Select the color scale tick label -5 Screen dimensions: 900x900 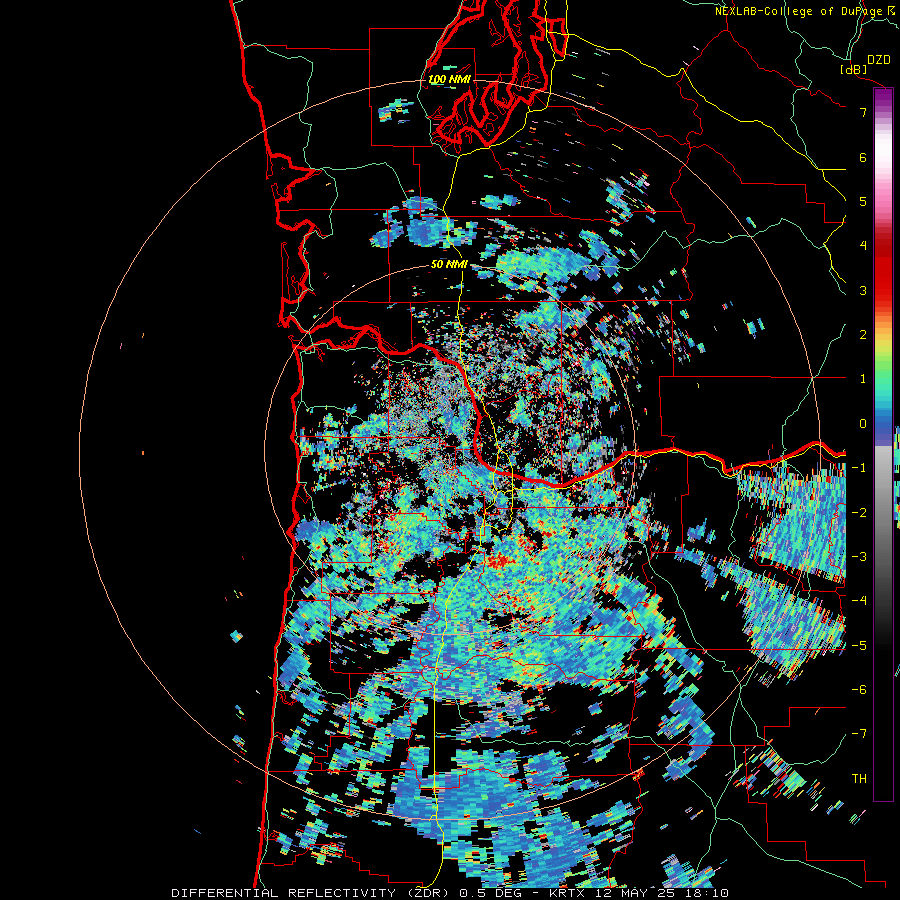[859, 645]
